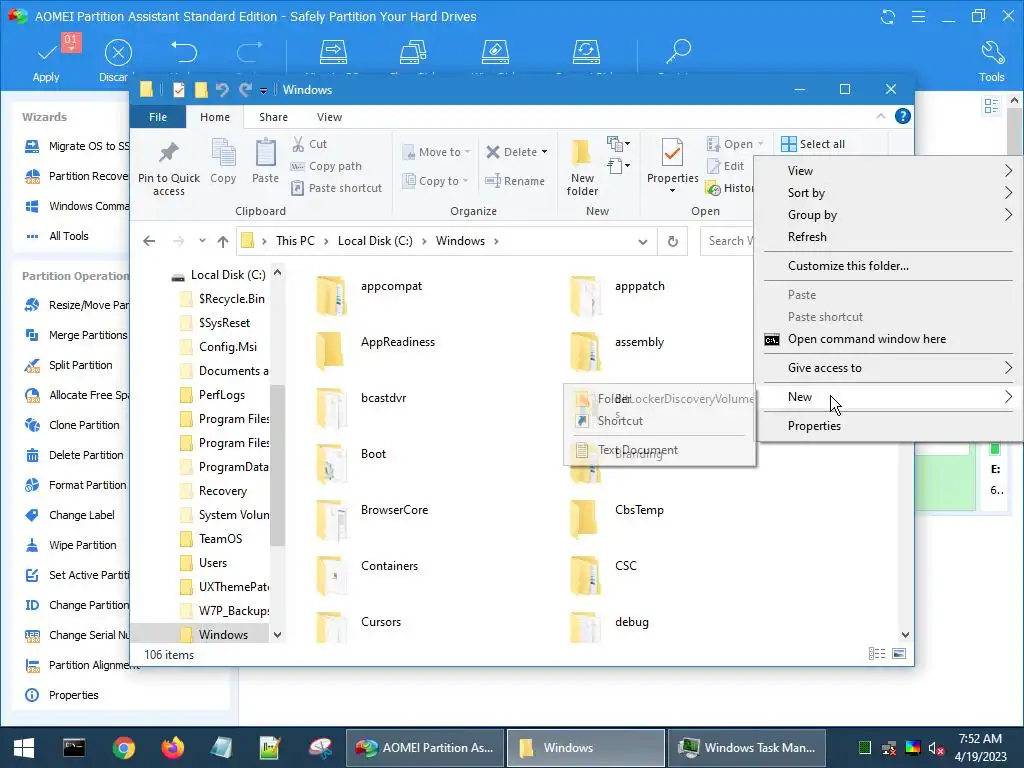This screenshot has height=768, width=1024.
Task: Switch to the Share ribbon tab
Action: (273, 117)
